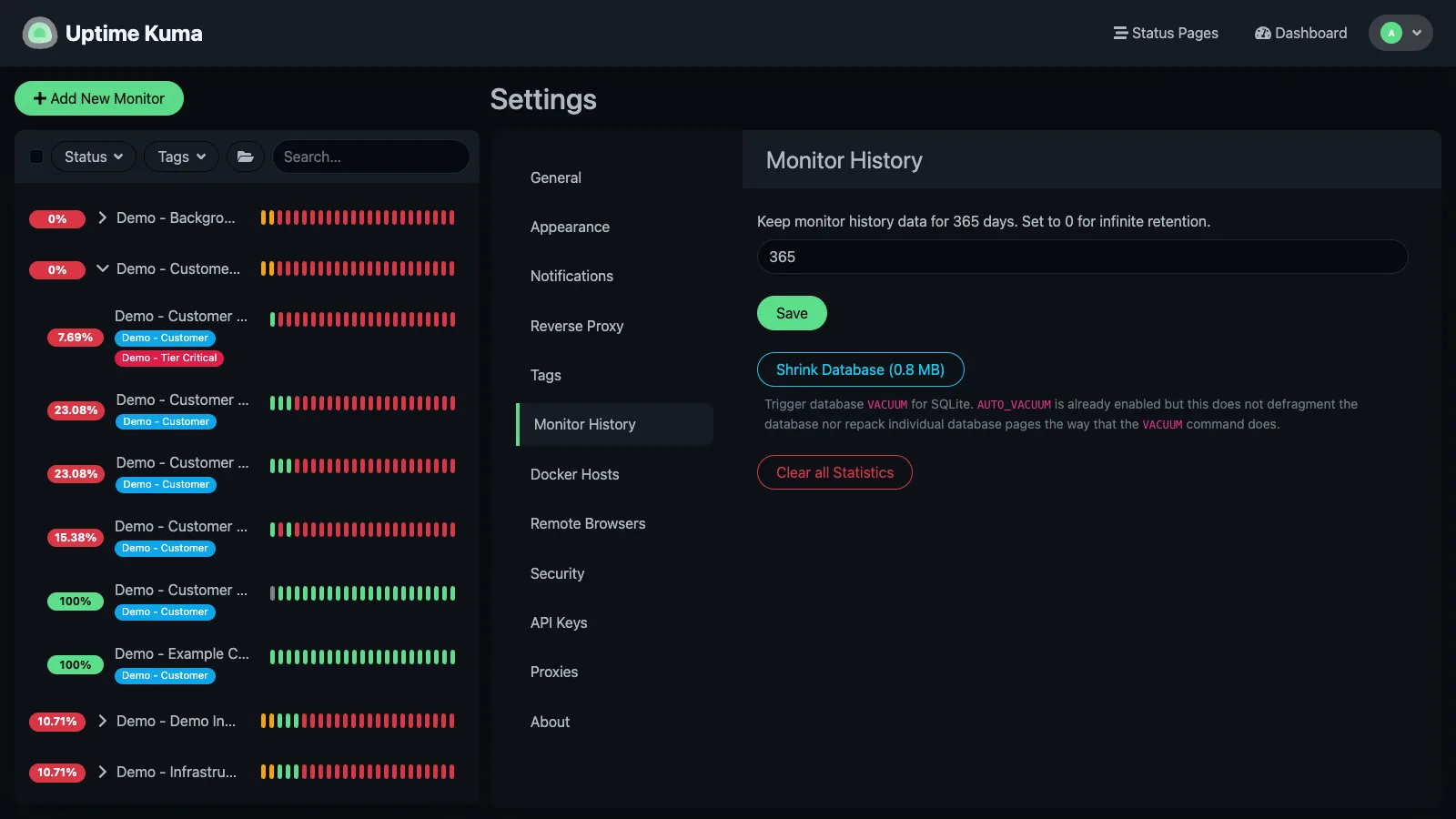
Task: Click the 10.71% badge of Demo - Demo In...
Action: (x=57, y=722)
